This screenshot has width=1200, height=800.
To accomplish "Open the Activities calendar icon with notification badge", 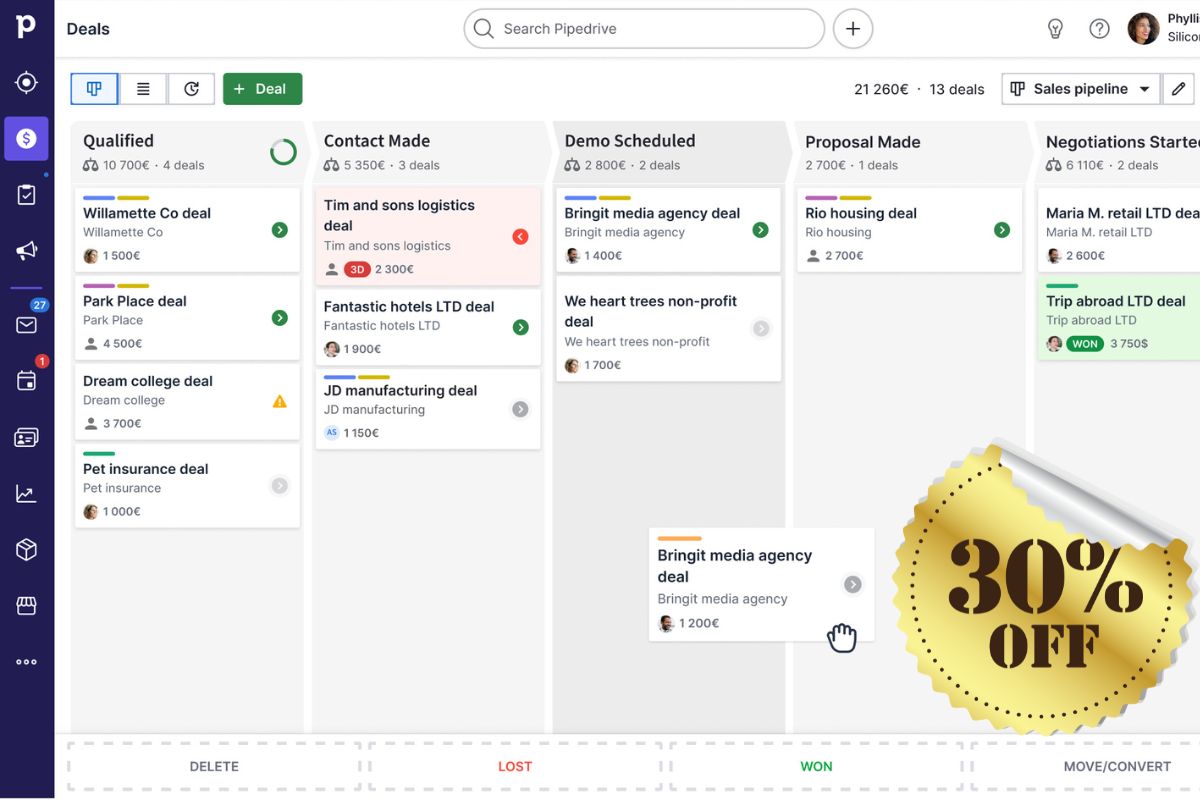I will 26,380.
